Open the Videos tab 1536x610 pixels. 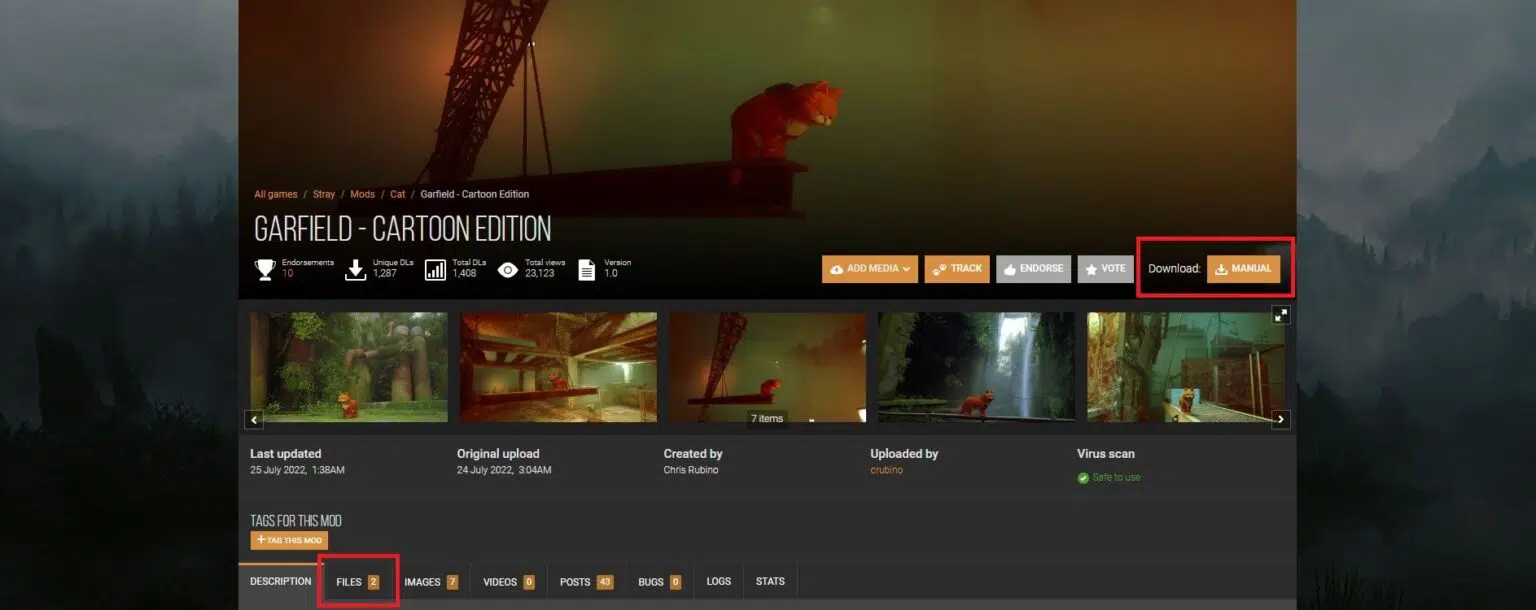(x=509, y=582)
